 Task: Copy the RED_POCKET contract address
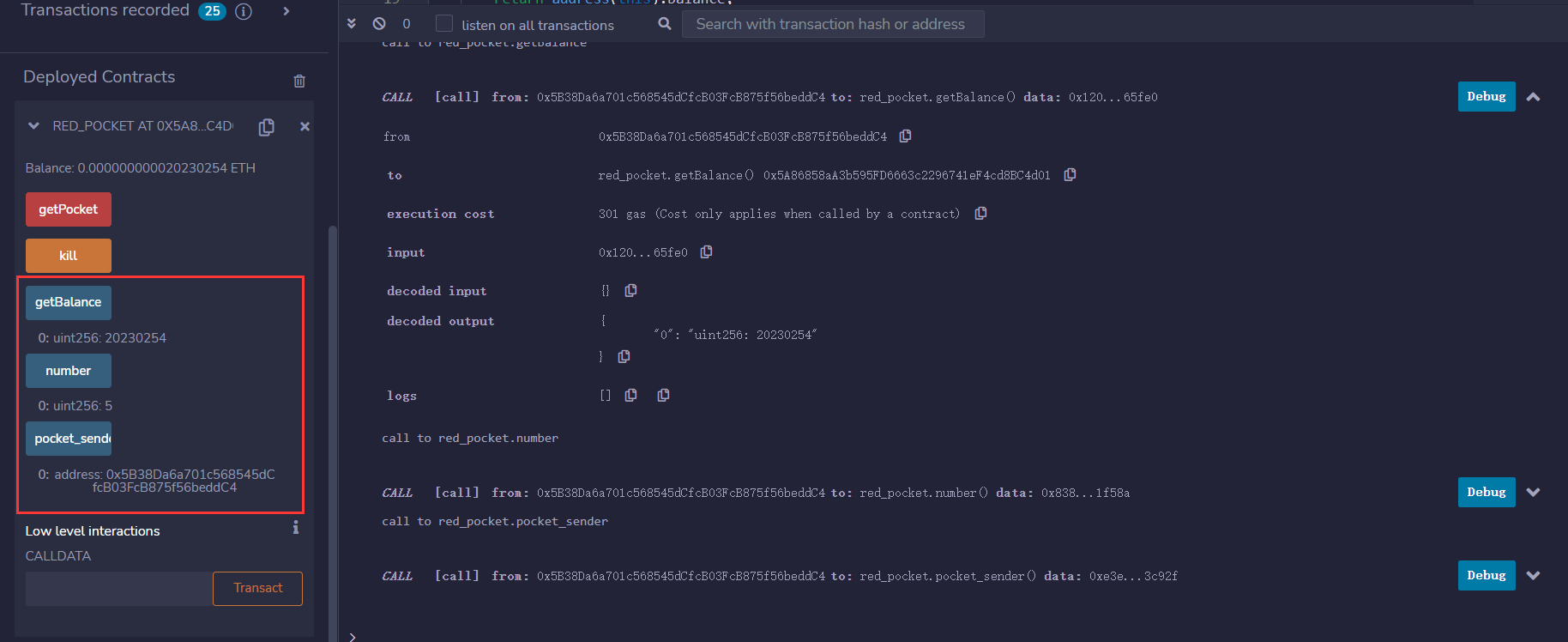coord(267,127)
